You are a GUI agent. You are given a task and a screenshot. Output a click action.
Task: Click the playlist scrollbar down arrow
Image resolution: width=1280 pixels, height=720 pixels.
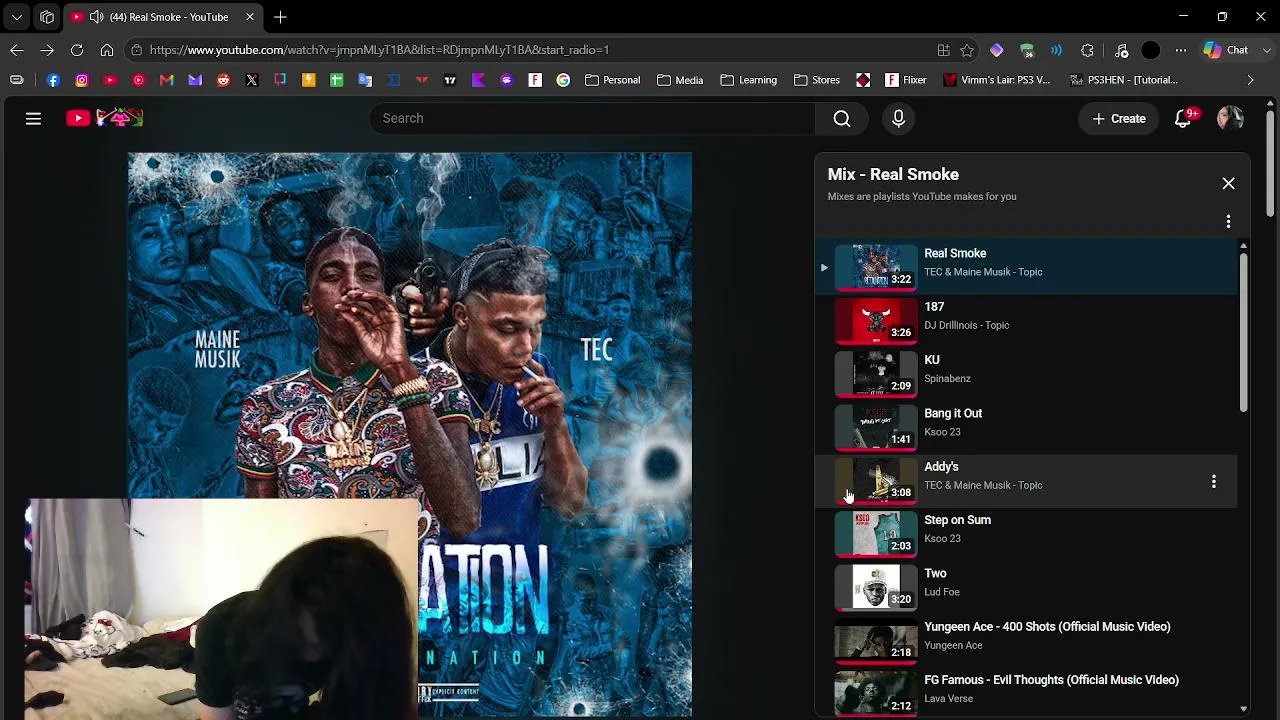(1243, 709)
